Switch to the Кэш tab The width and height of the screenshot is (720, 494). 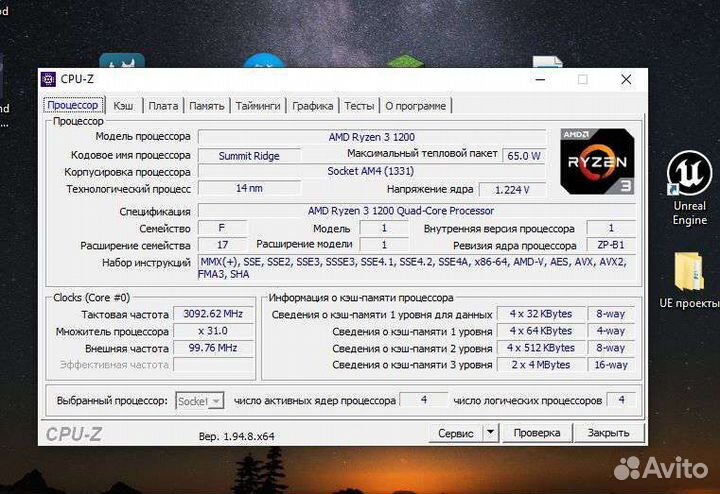(123, 106)
